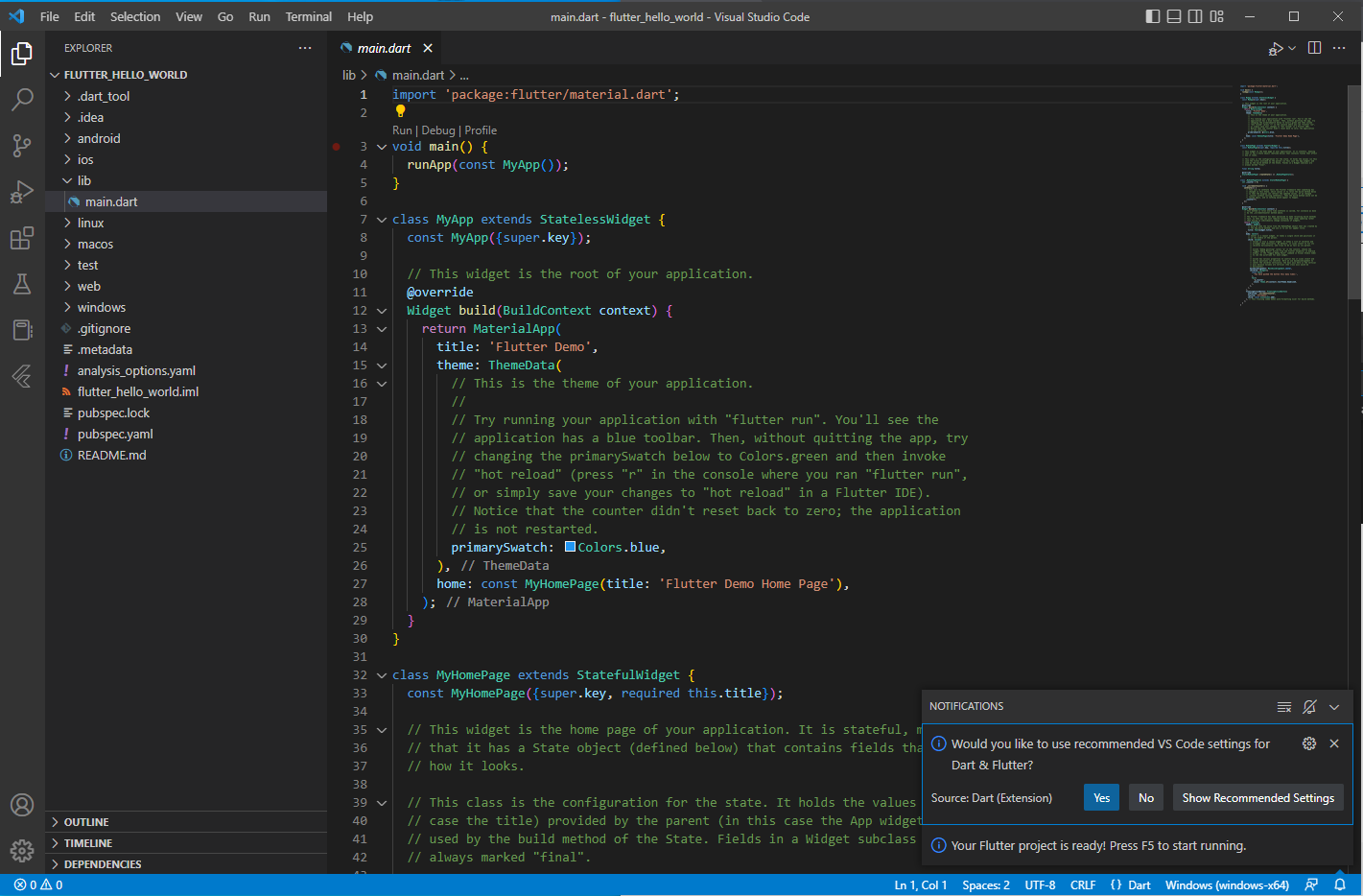
Task: Close the main.dart editor tab
Action: [x=428, y=48]
